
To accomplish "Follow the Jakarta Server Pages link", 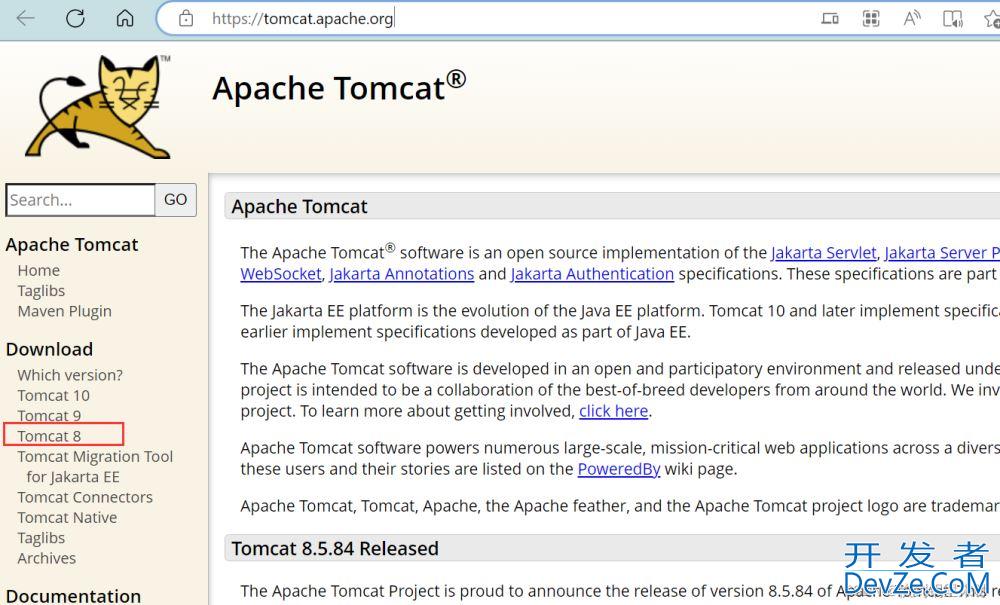I will (942, 253).
